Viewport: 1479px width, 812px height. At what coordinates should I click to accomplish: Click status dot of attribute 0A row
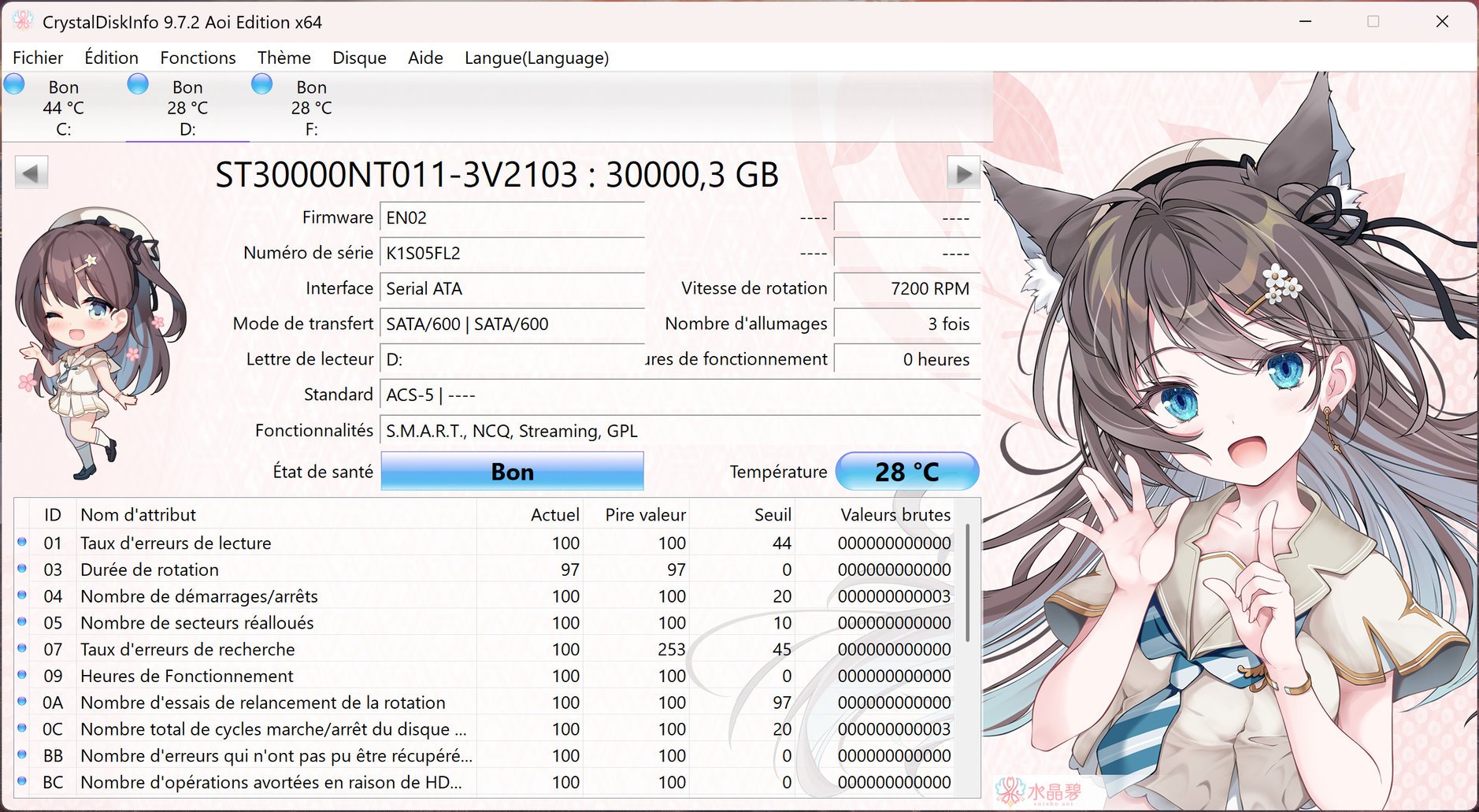[22, 702]
